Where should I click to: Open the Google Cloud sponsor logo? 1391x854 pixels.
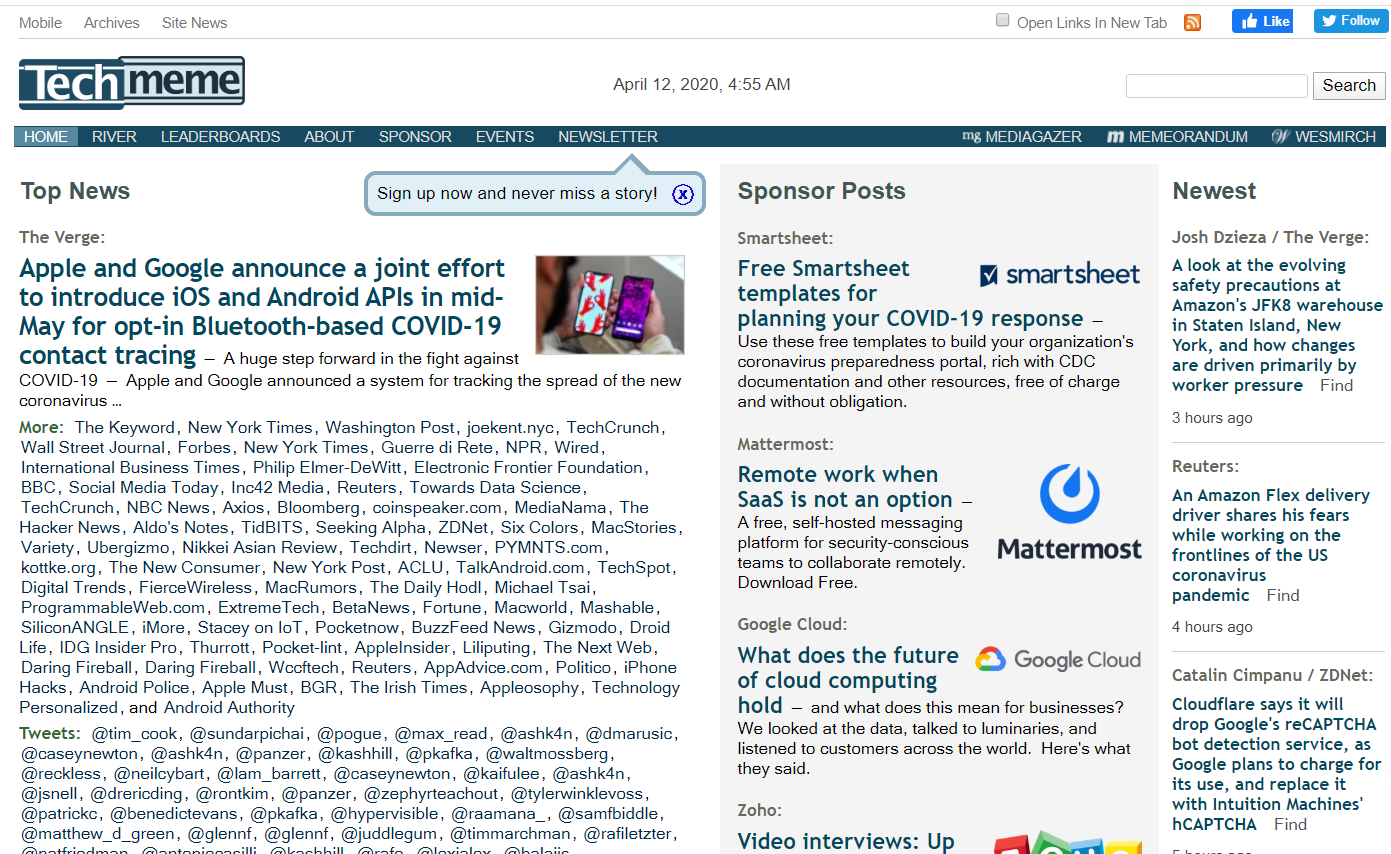pyautogui.click(x=1058, y=659)
